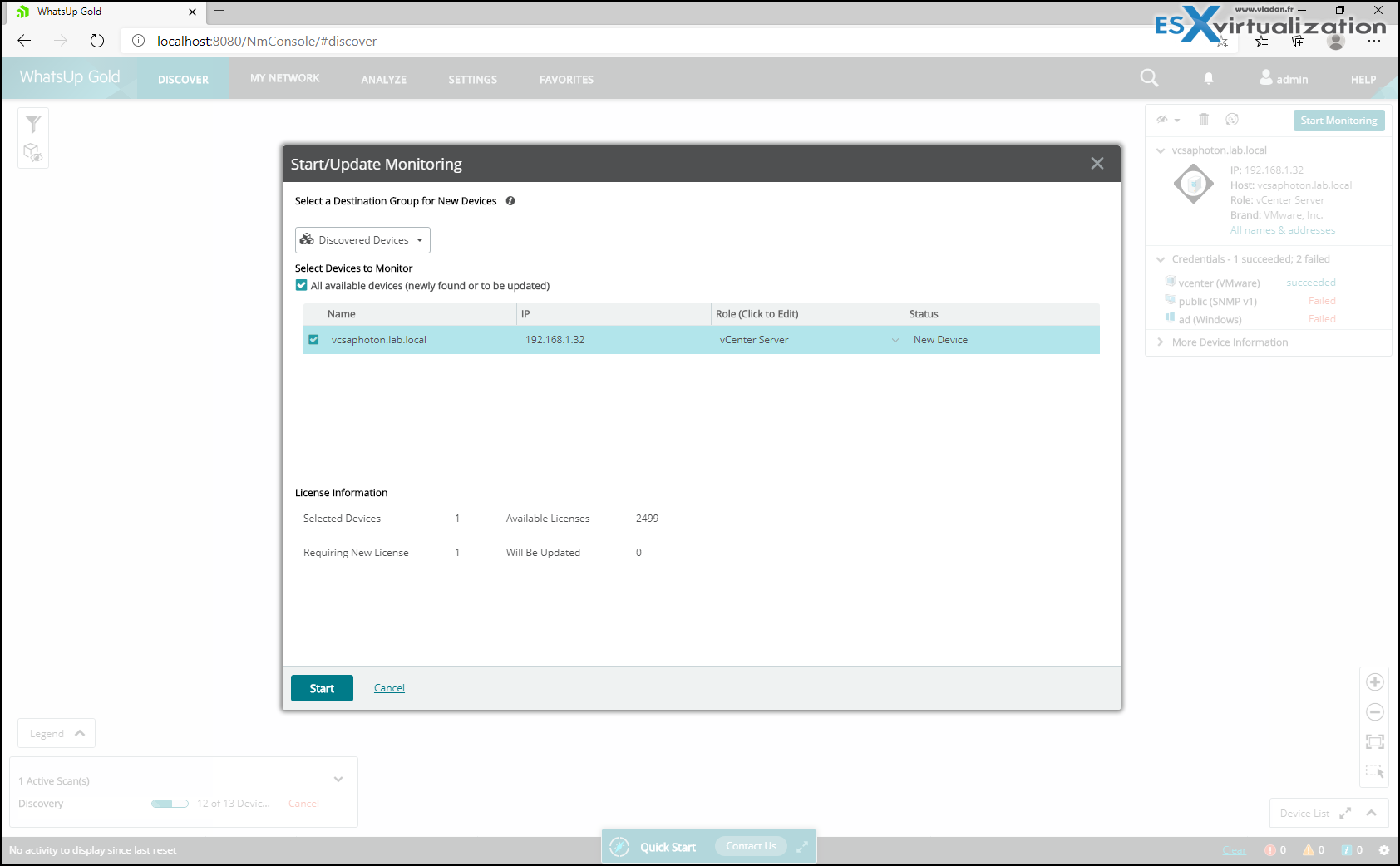Open the HELP menu

1363,80
